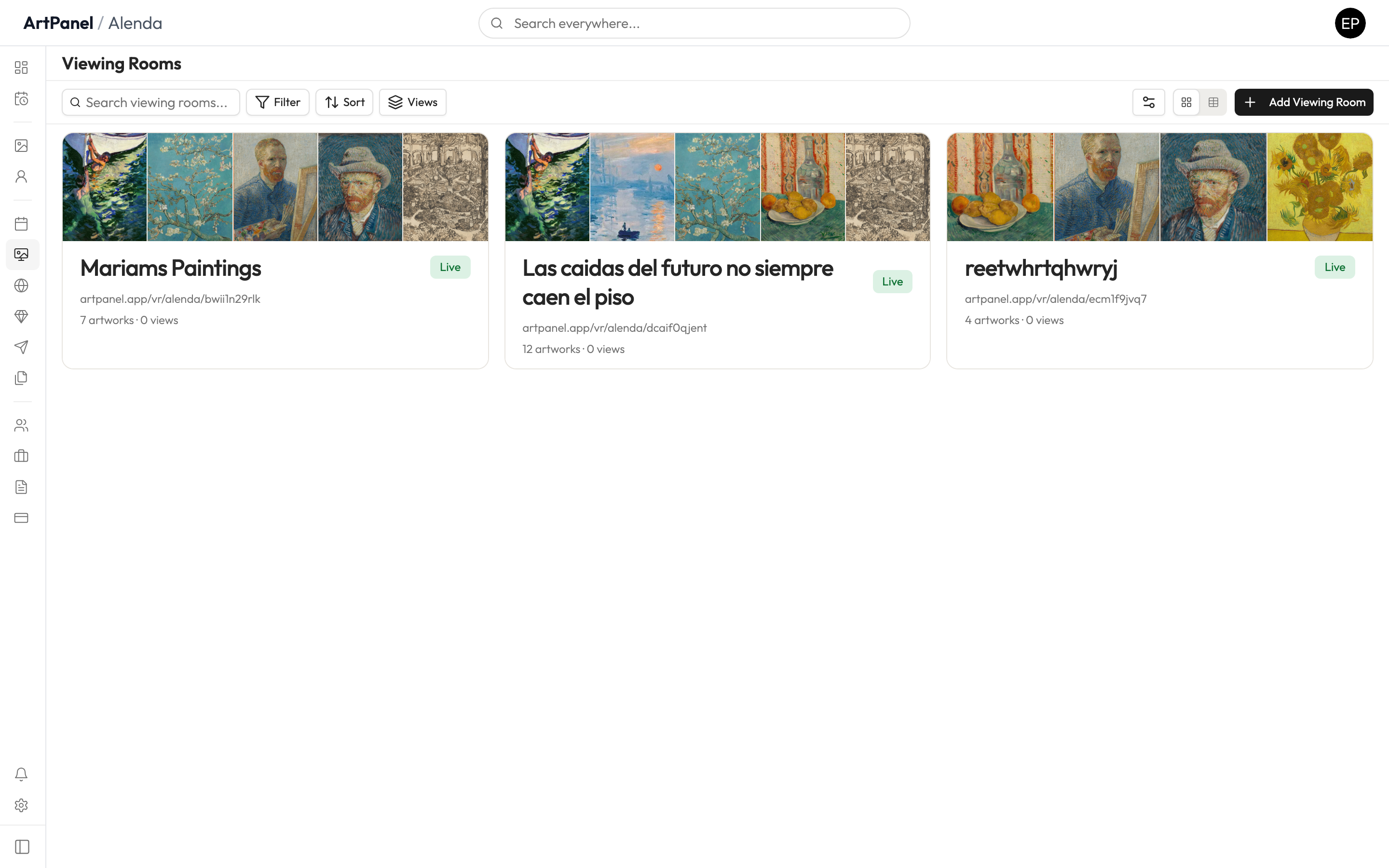Open the multi-user contacts icon in sidebar
This screenshot has height=868, width=1389.
tap(21, 425)
